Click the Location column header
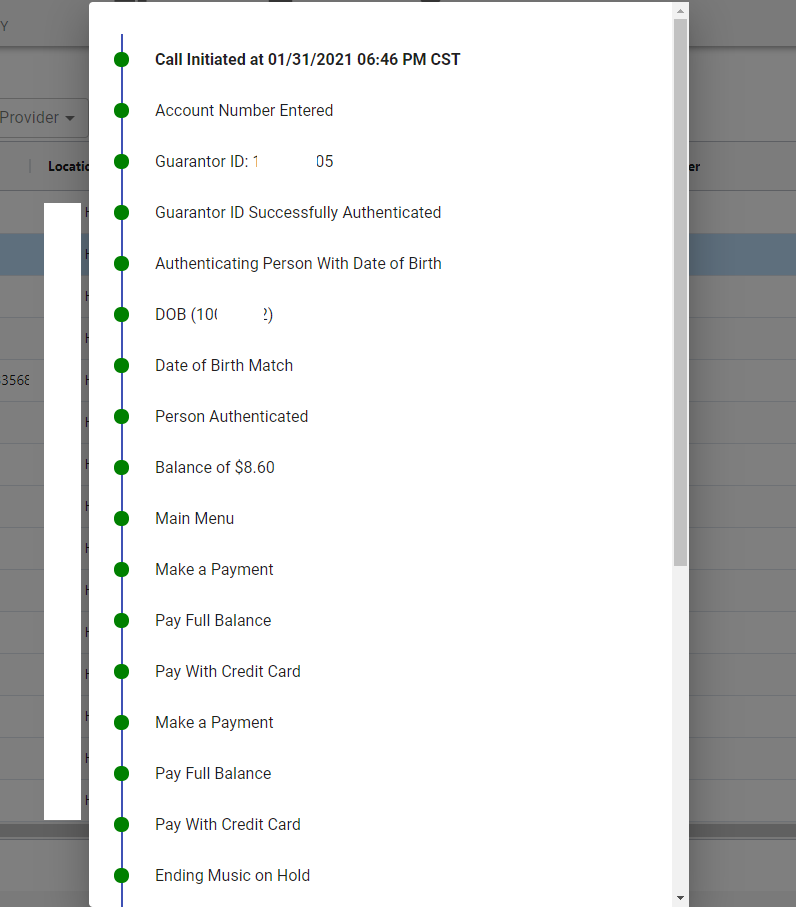 pos(69,167)
